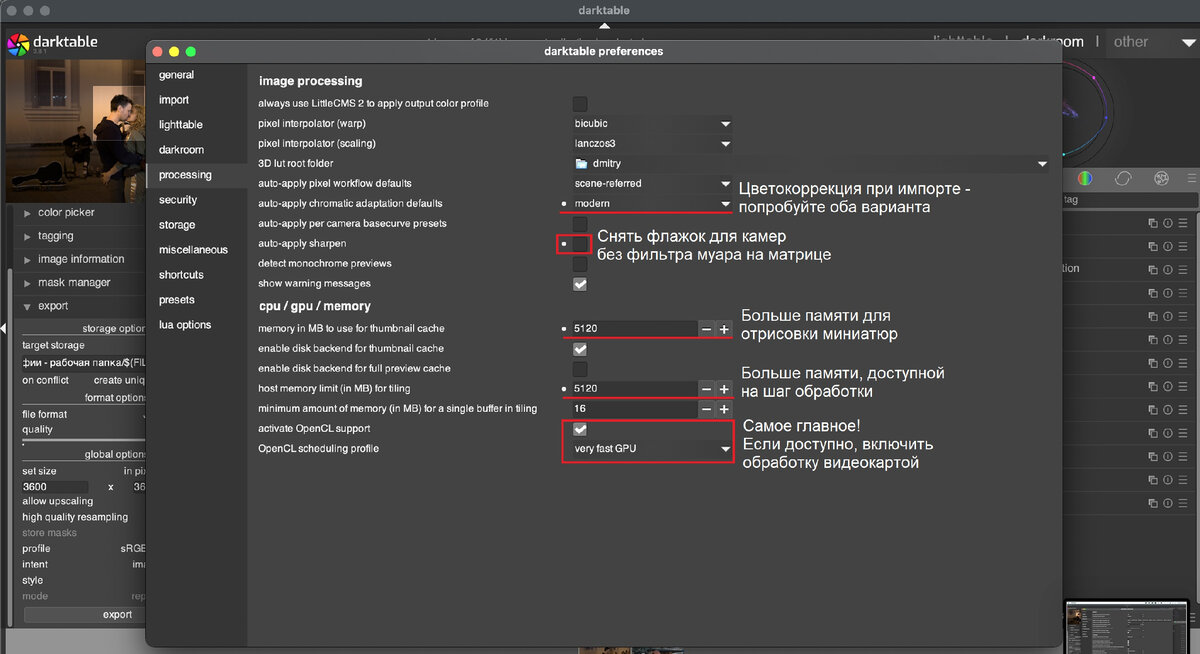1200x654 pixels.
Task: Decrease minimum single buffer memory with minus
Action: 706,409
